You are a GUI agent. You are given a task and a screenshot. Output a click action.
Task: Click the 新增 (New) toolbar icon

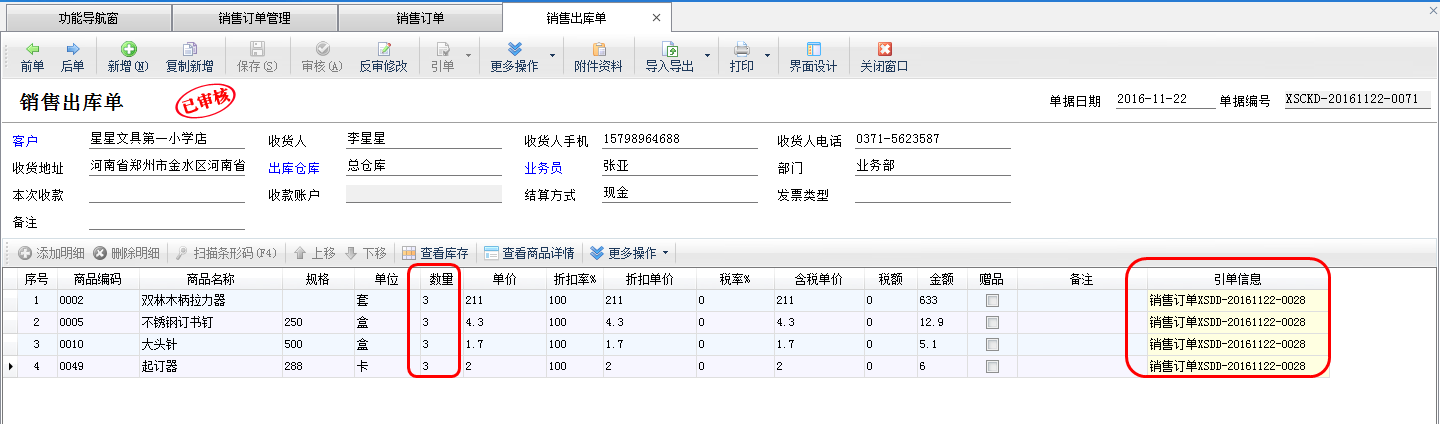coord(128,57)
